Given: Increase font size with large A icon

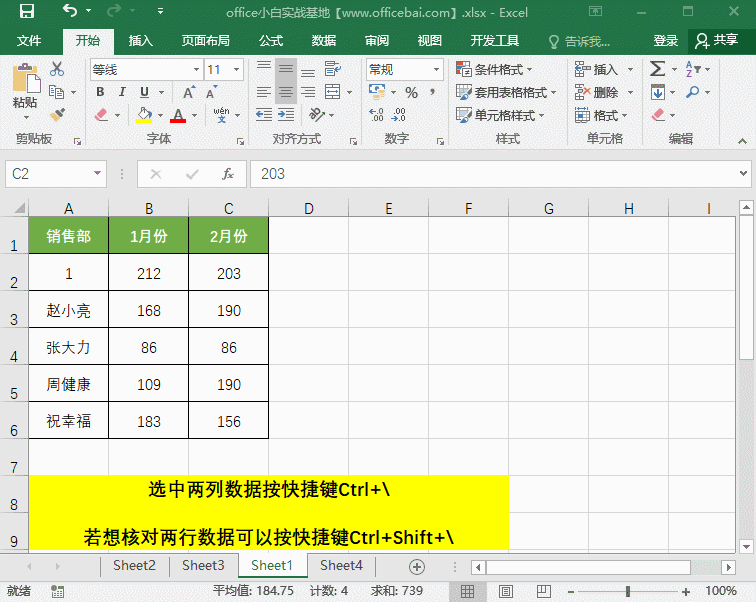Looking at the screenshot, I should point(189,92).
